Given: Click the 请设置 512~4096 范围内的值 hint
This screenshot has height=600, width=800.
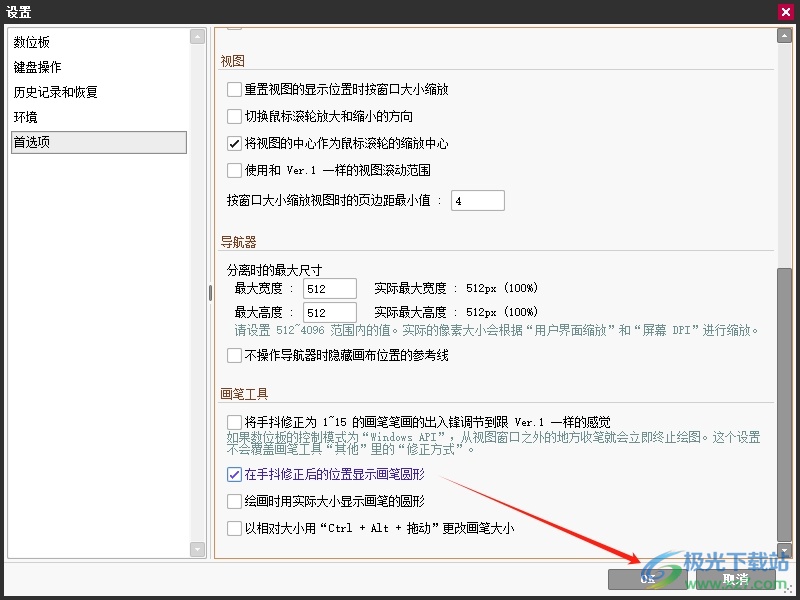Looking at the screenshot, I should (496, 331).
